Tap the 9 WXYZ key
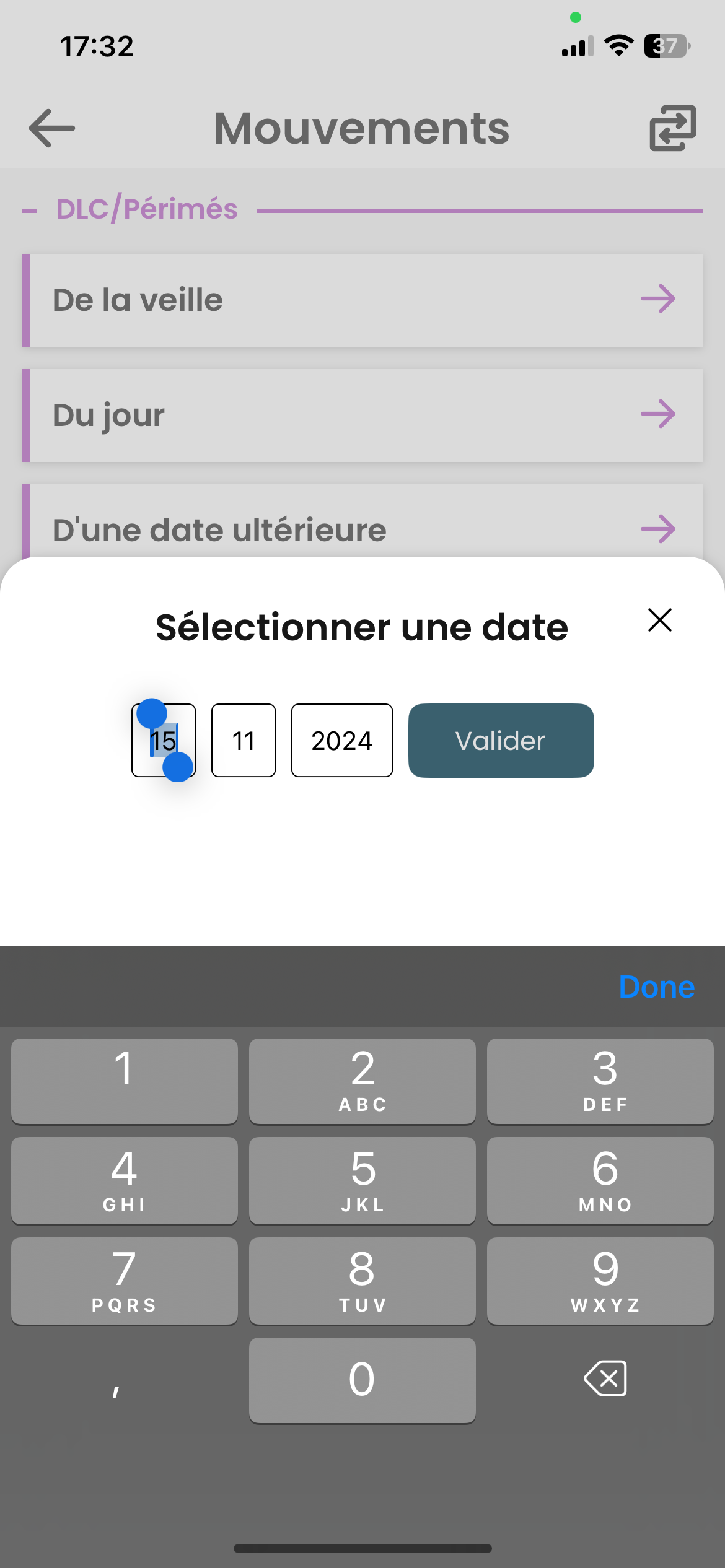The height and width of the screenshot is (1568, 725). coord(600,1281)
